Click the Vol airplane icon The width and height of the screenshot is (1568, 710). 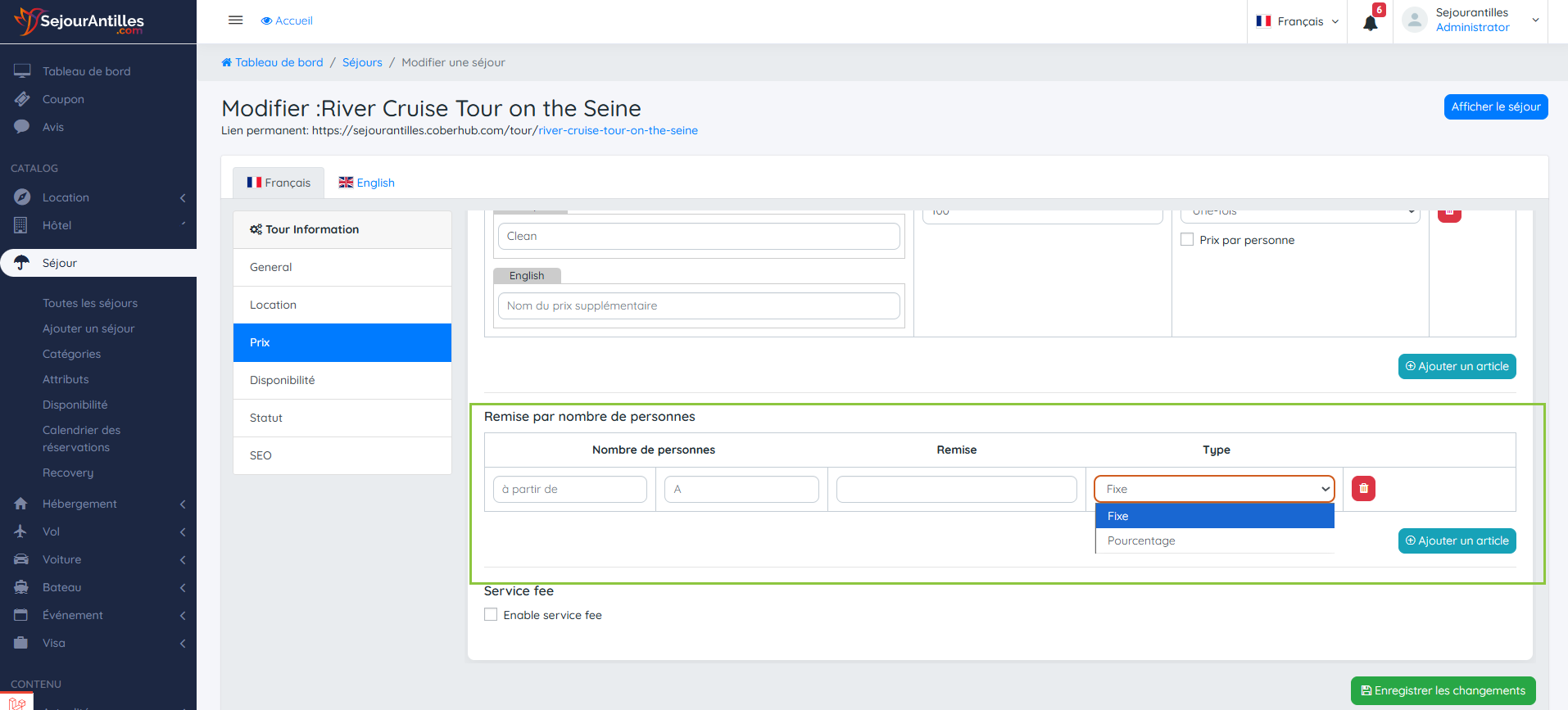21,531
